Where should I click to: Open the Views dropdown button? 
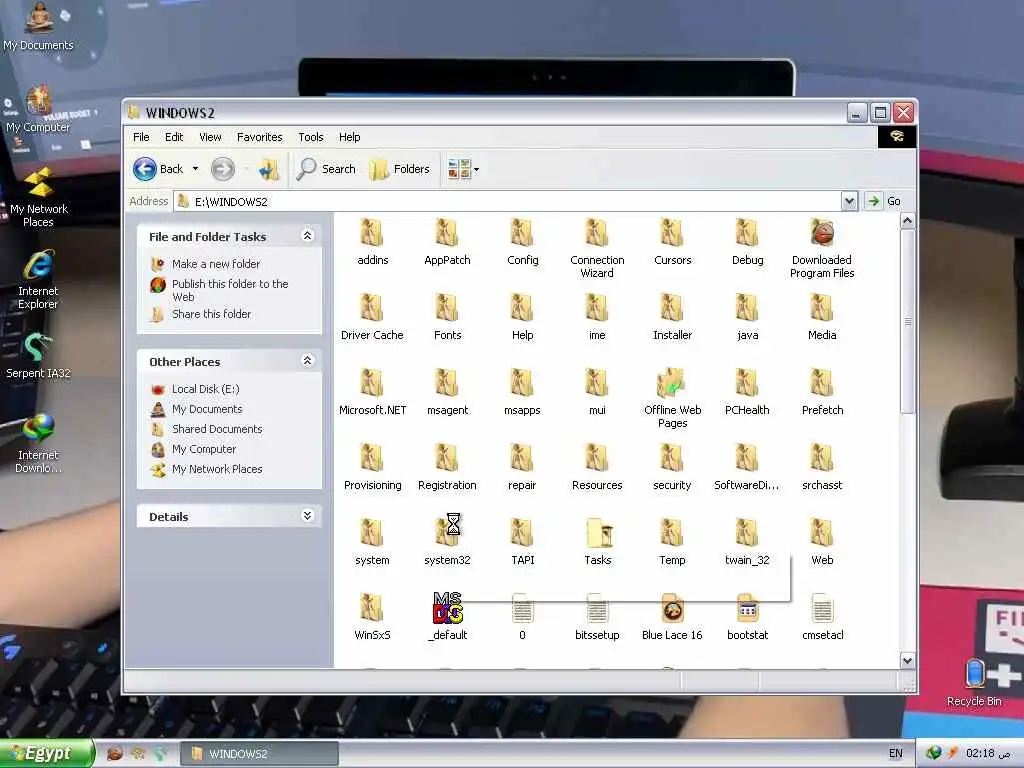(x=464, y=169)
